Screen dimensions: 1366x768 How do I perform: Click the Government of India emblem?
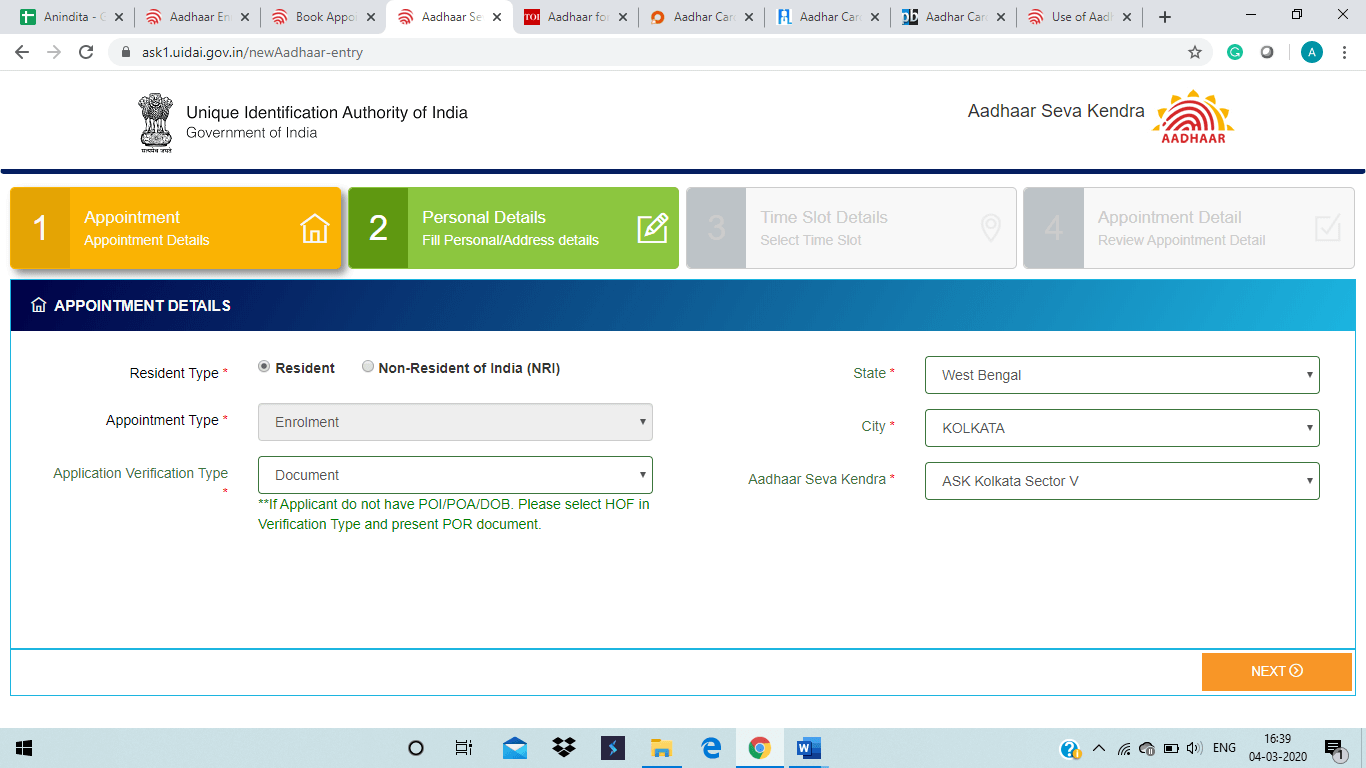(x=156, y=122)
